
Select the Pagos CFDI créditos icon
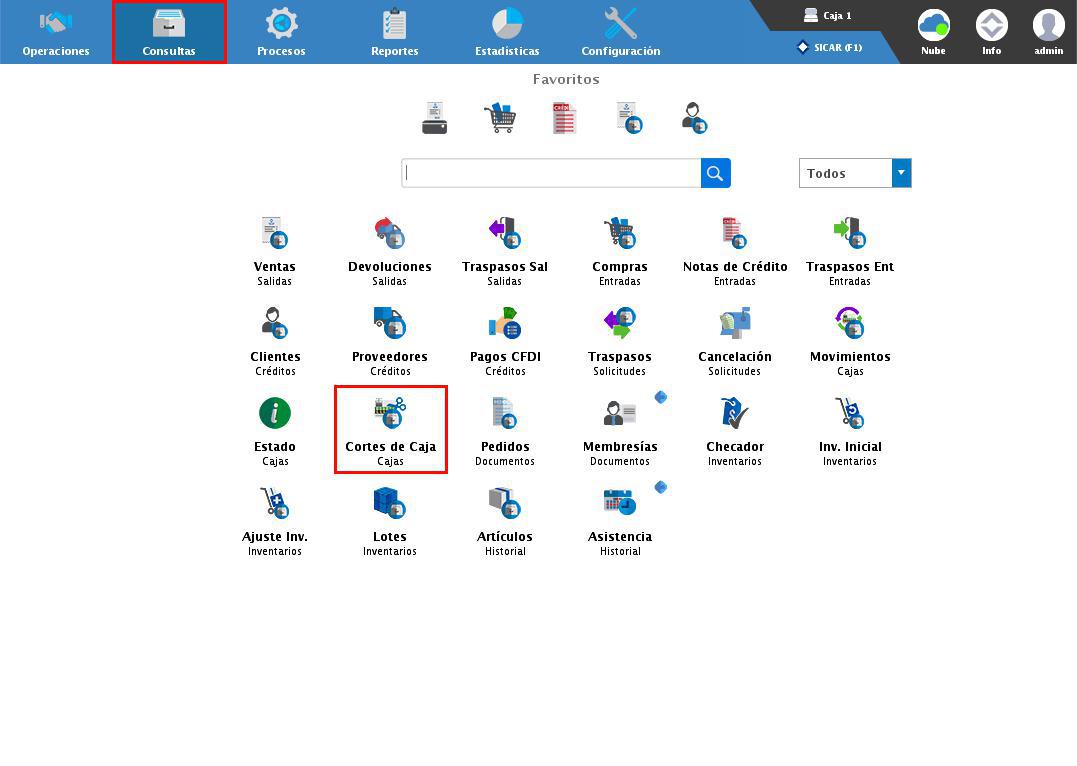505,324
